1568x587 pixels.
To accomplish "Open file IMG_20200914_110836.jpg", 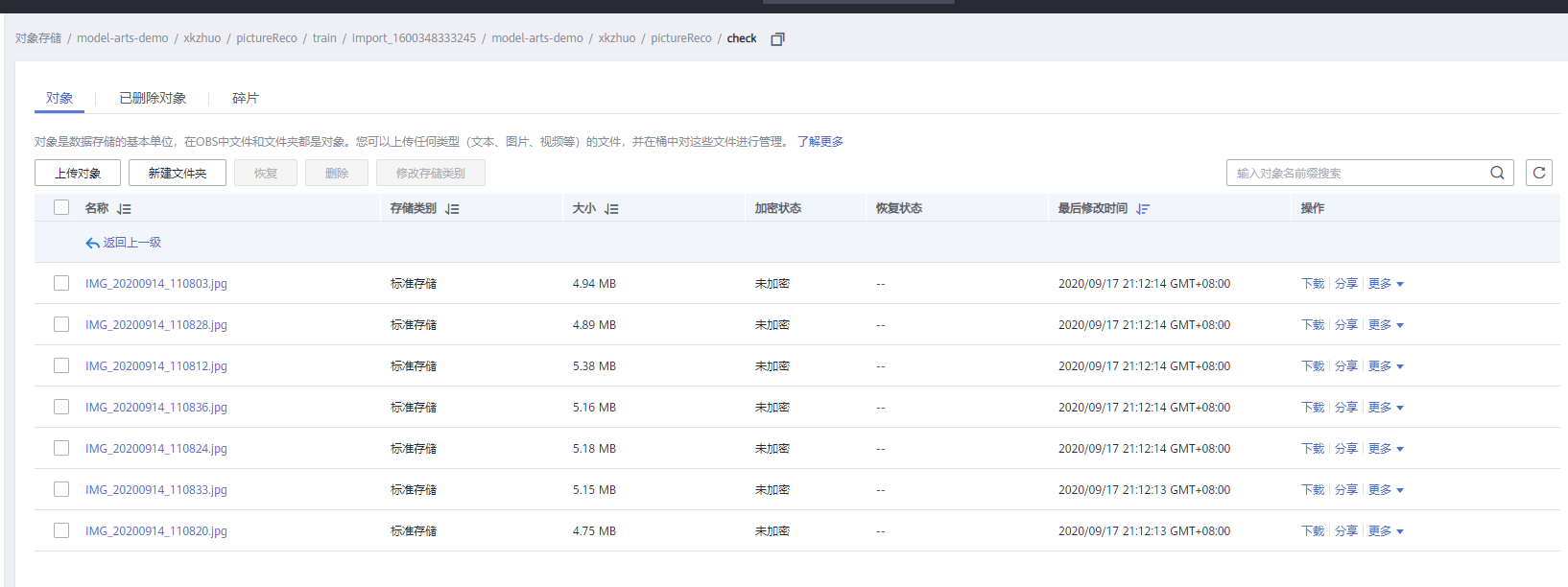I will [156, 408].
